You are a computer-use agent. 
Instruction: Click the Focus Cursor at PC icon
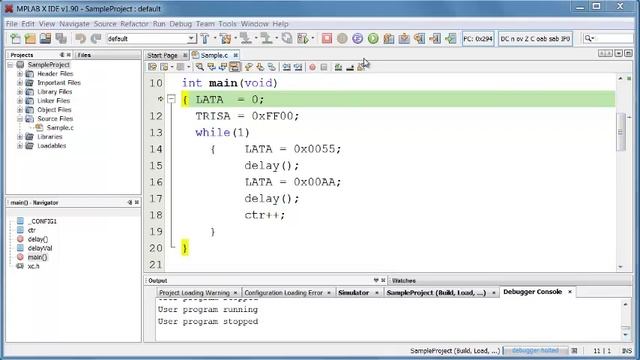click(x=451, y=39)
